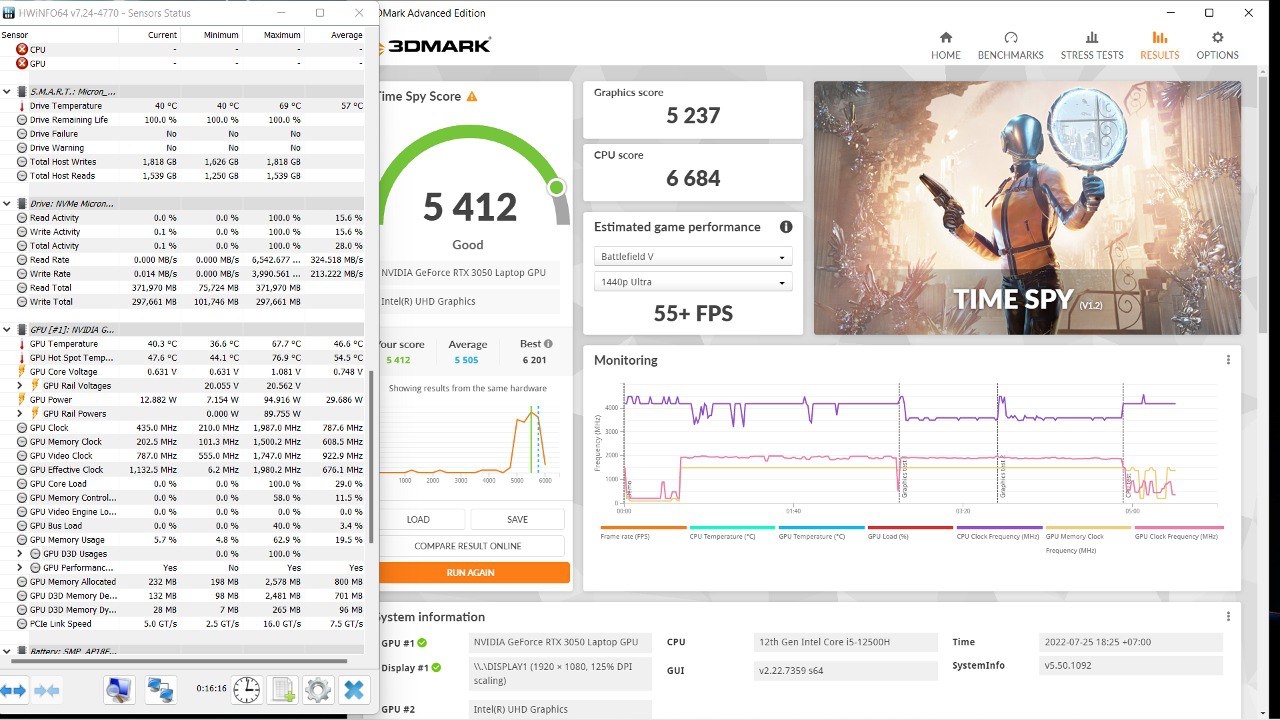This screenshot has height=720, width=1280.
Task: Switch to the RESULTS tab
Action: tap(1160, 46)
